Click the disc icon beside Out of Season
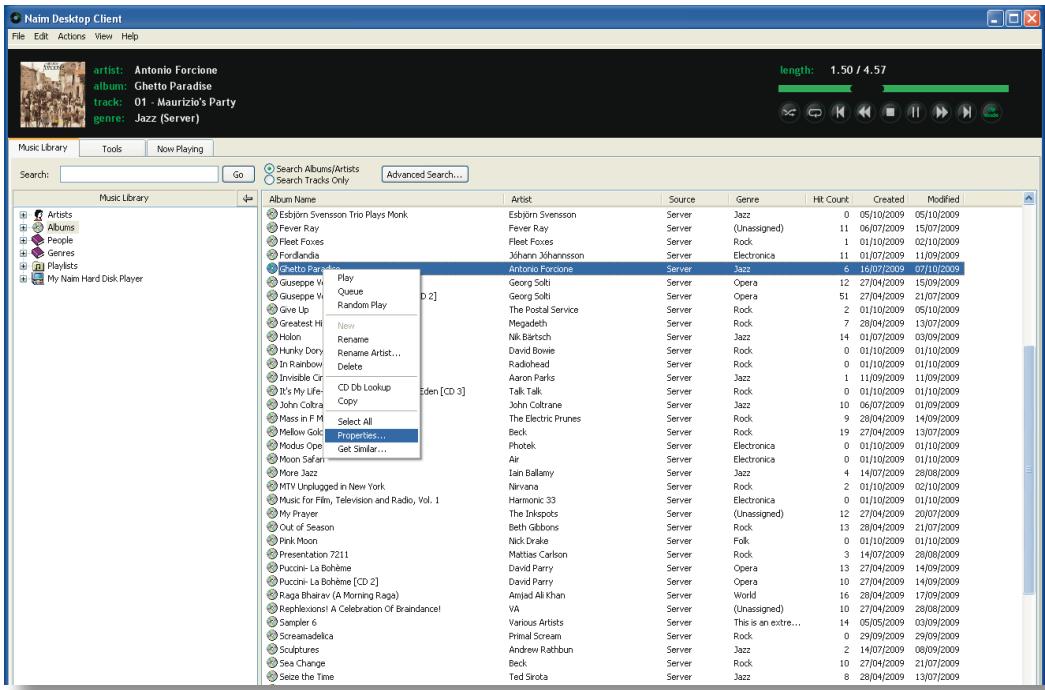 272,527
